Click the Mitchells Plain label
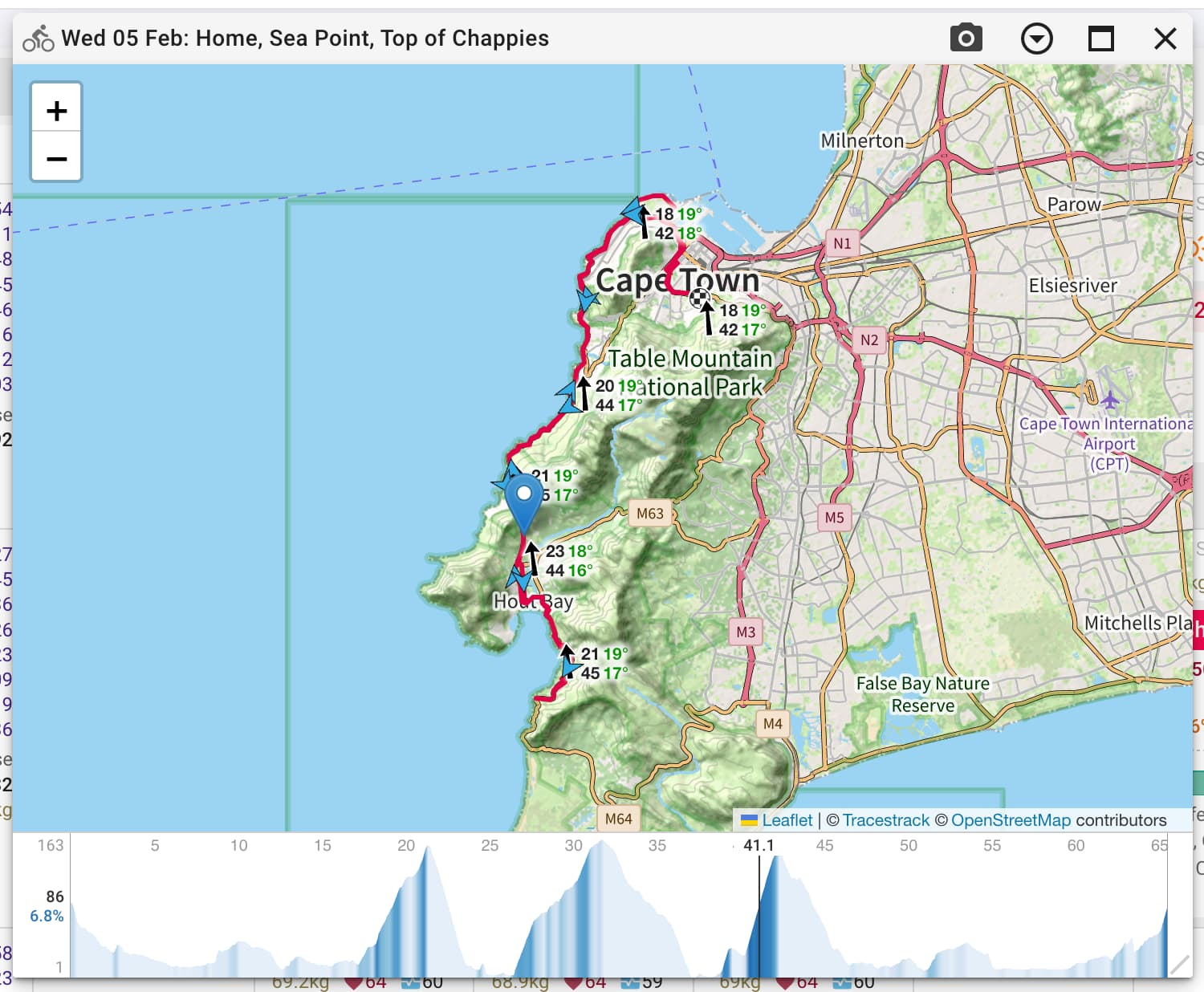Screen dimensions: 1204x992 (x=1137, y=623)
